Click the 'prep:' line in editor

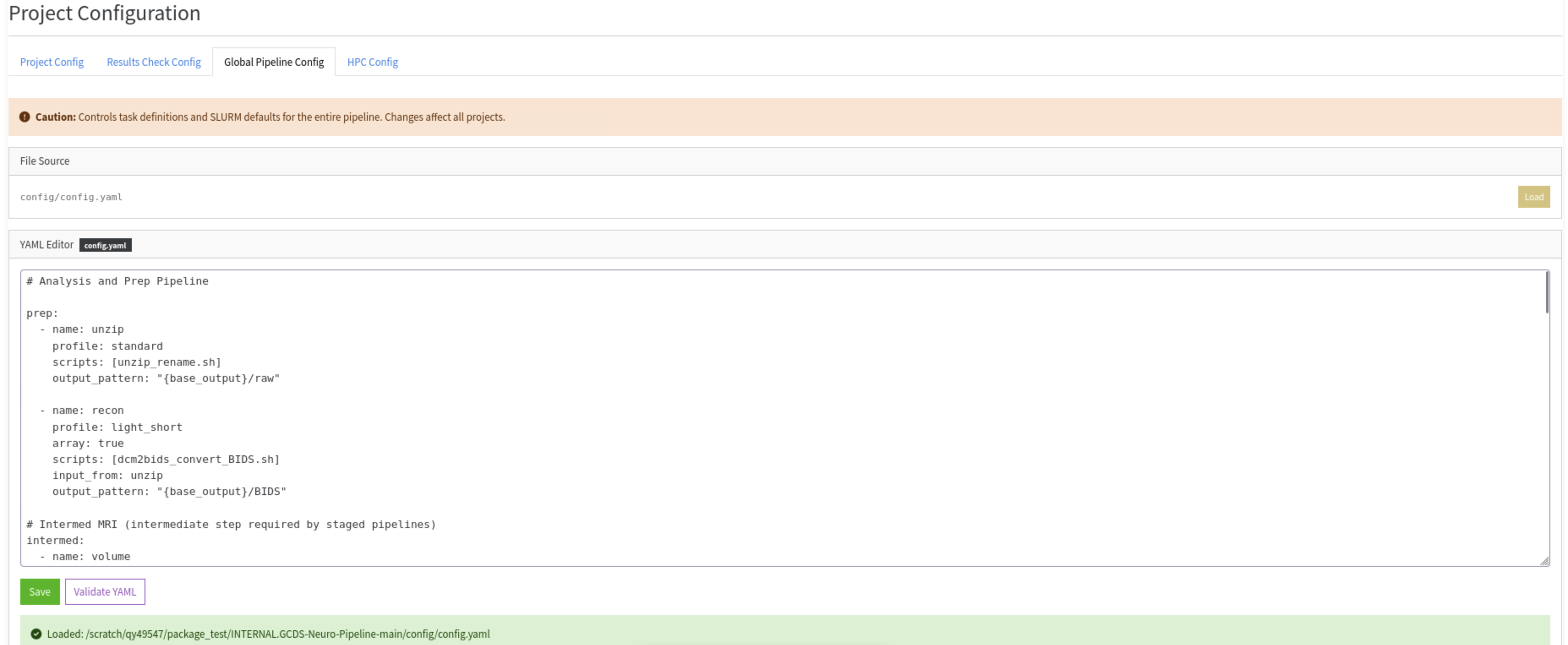pos(43,313)
